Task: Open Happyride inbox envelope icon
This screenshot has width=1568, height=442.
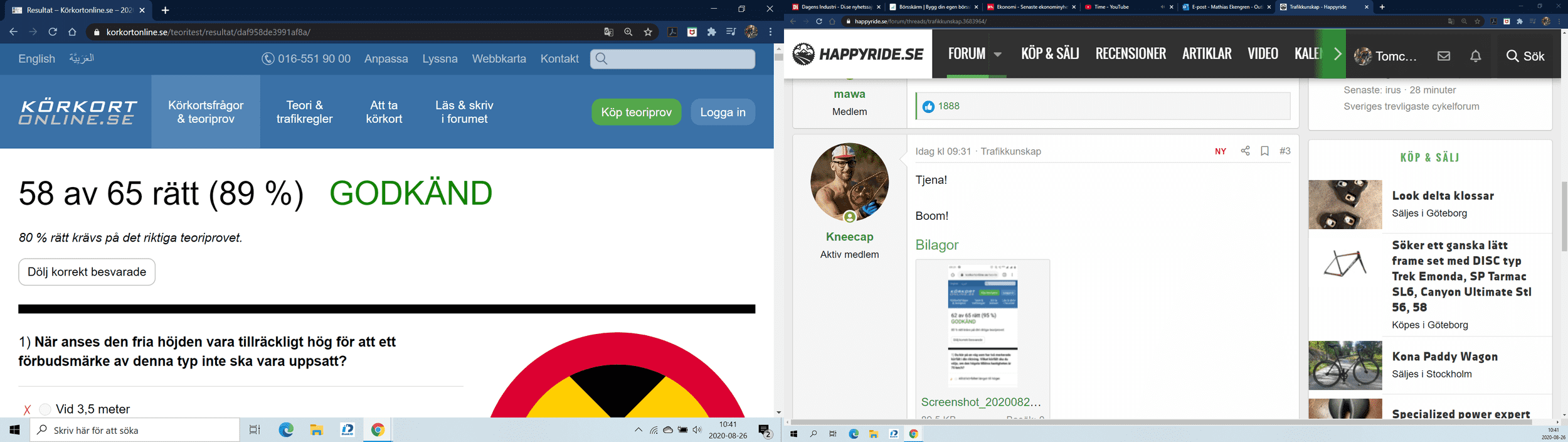Action: pyautogui.click(x=1444, y=56)
